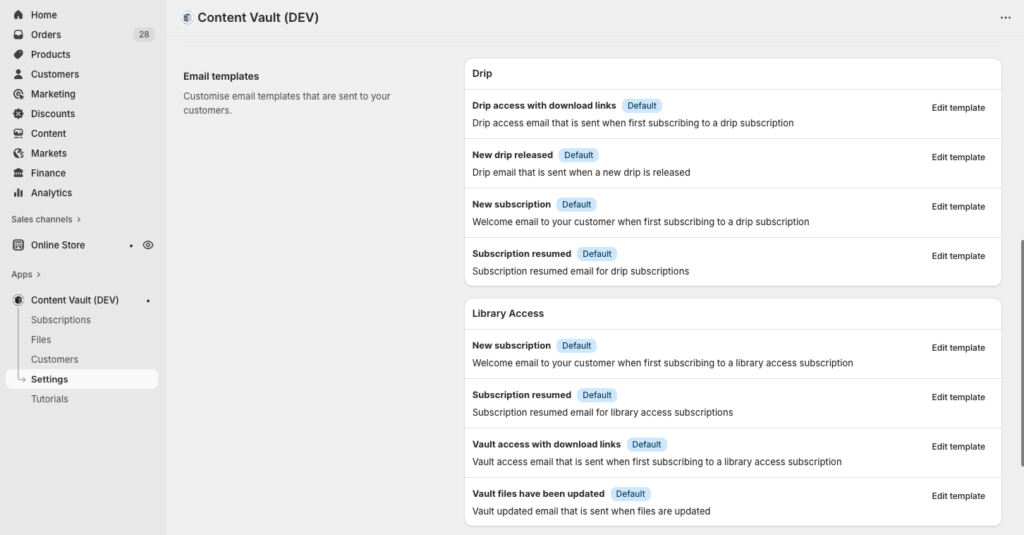Click 'Customise email templates' description text
The height and width of the screenshot is (535, 1024).
tap(287, 103)
